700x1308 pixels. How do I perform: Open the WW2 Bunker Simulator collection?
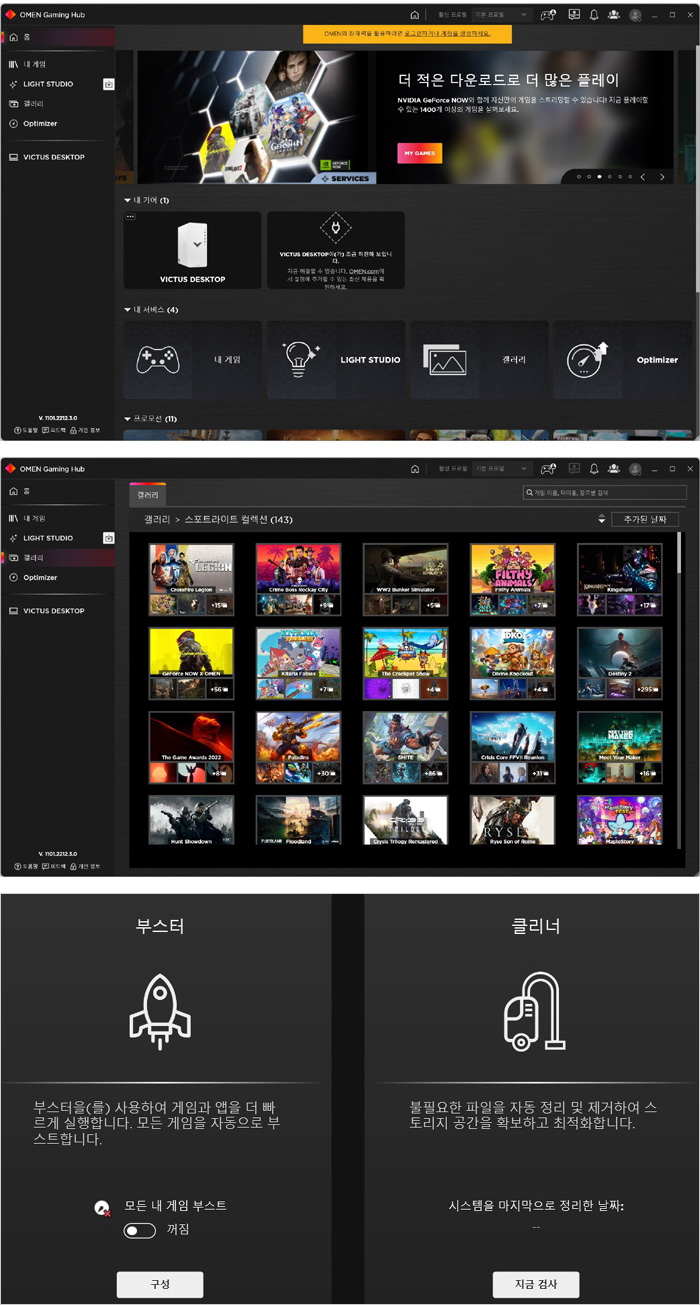coord(405,579)
